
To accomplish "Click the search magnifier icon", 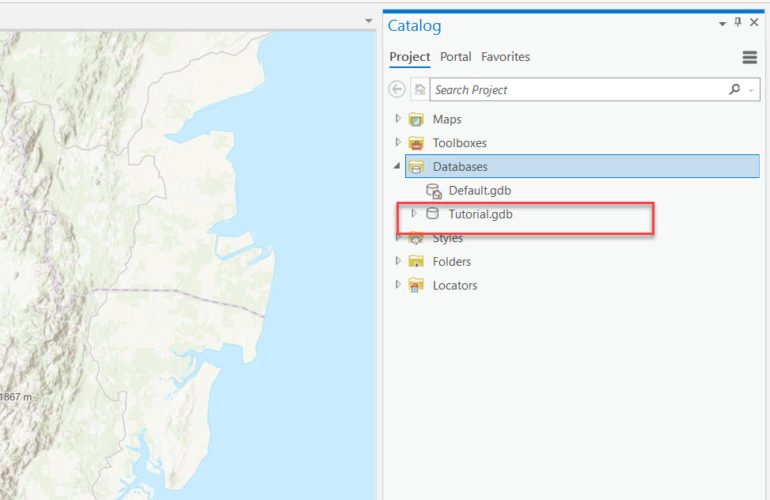I will click(735, 89).
